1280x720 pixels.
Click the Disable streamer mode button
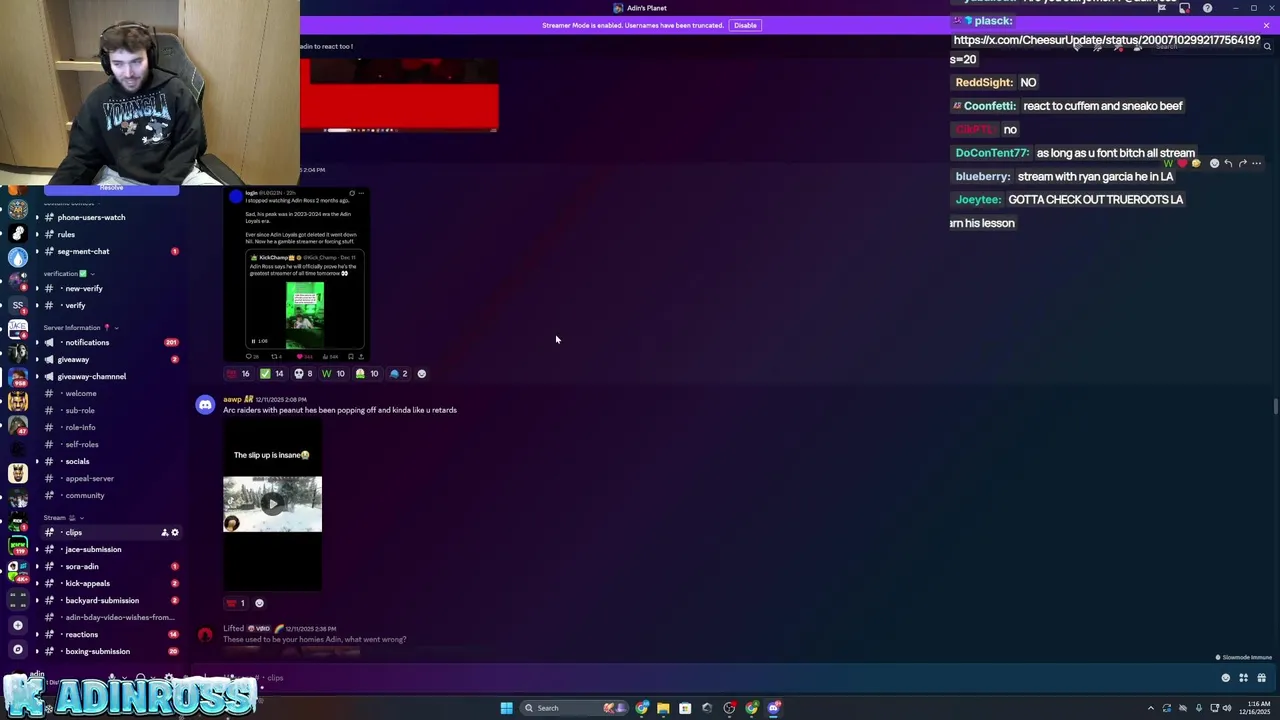point(745,25)
